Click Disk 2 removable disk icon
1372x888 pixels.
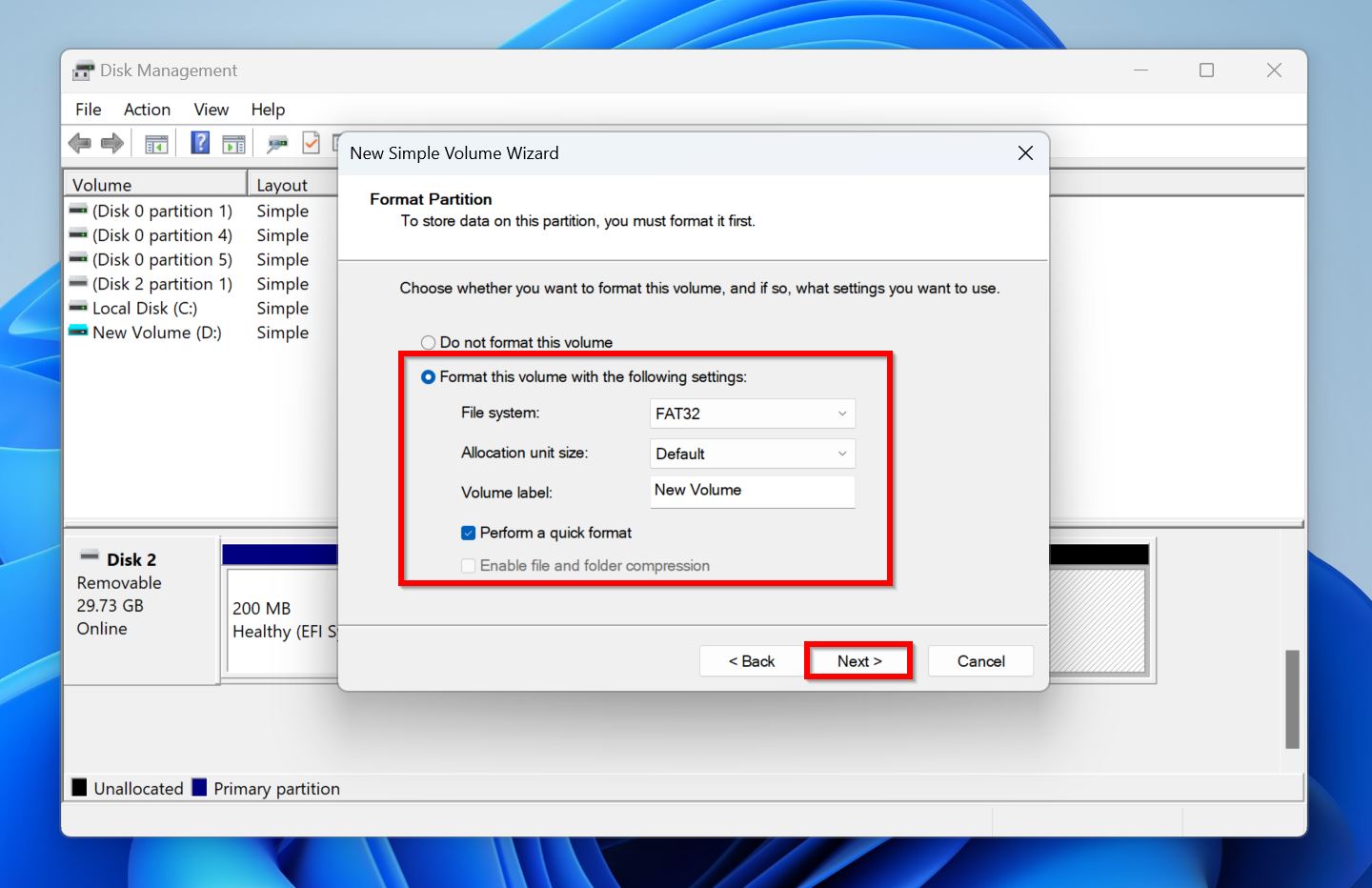(90, 555)
